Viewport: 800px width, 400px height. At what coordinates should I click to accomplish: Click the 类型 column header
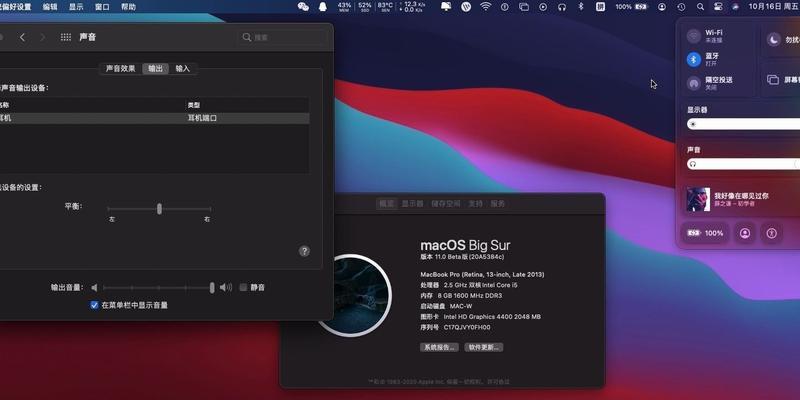(x=194, y=105)
